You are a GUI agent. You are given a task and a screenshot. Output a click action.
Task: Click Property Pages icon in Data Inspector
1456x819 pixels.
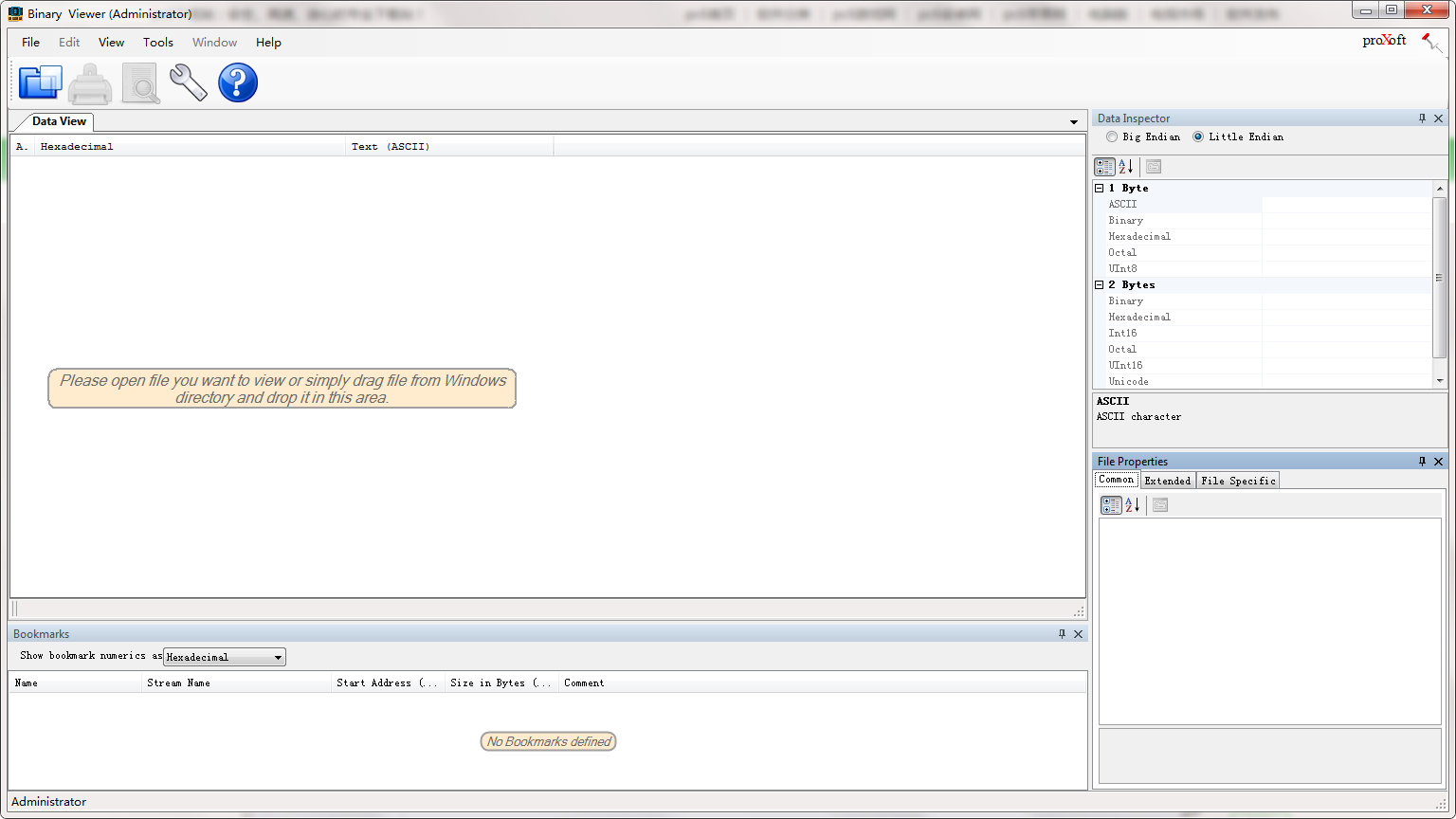pos(1154,167)
